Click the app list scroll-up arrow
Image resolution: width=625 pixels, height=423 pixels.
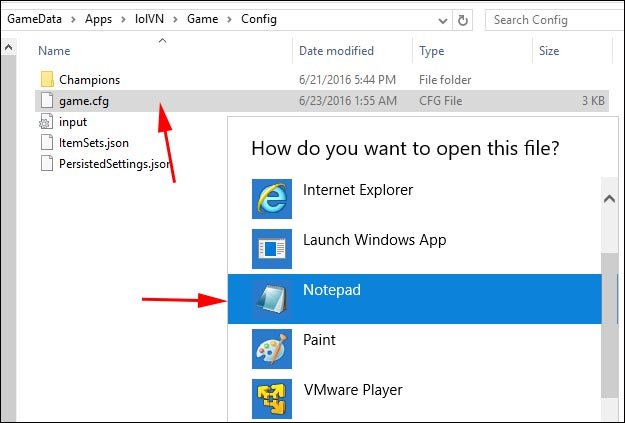coord(609,199)
